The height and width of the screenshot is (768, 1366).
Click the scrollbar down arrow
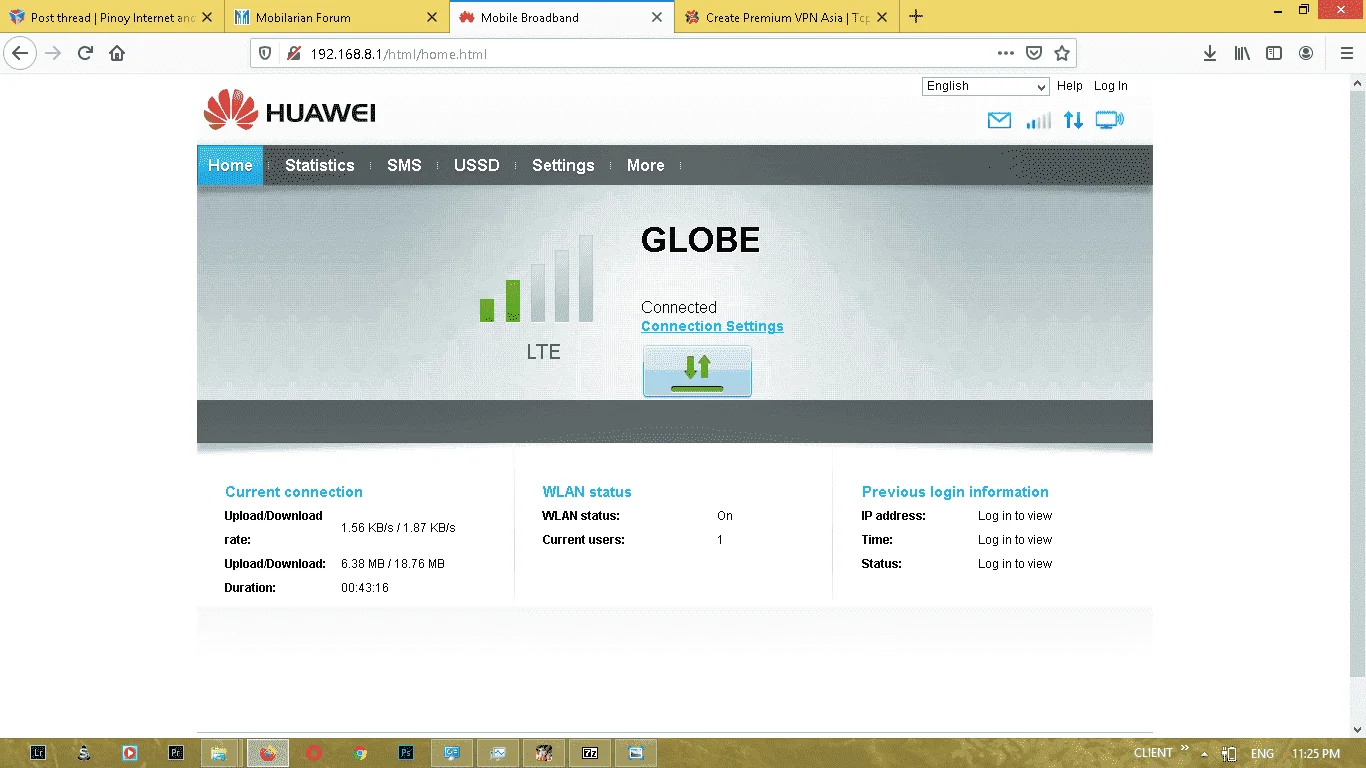[1357, 729]
